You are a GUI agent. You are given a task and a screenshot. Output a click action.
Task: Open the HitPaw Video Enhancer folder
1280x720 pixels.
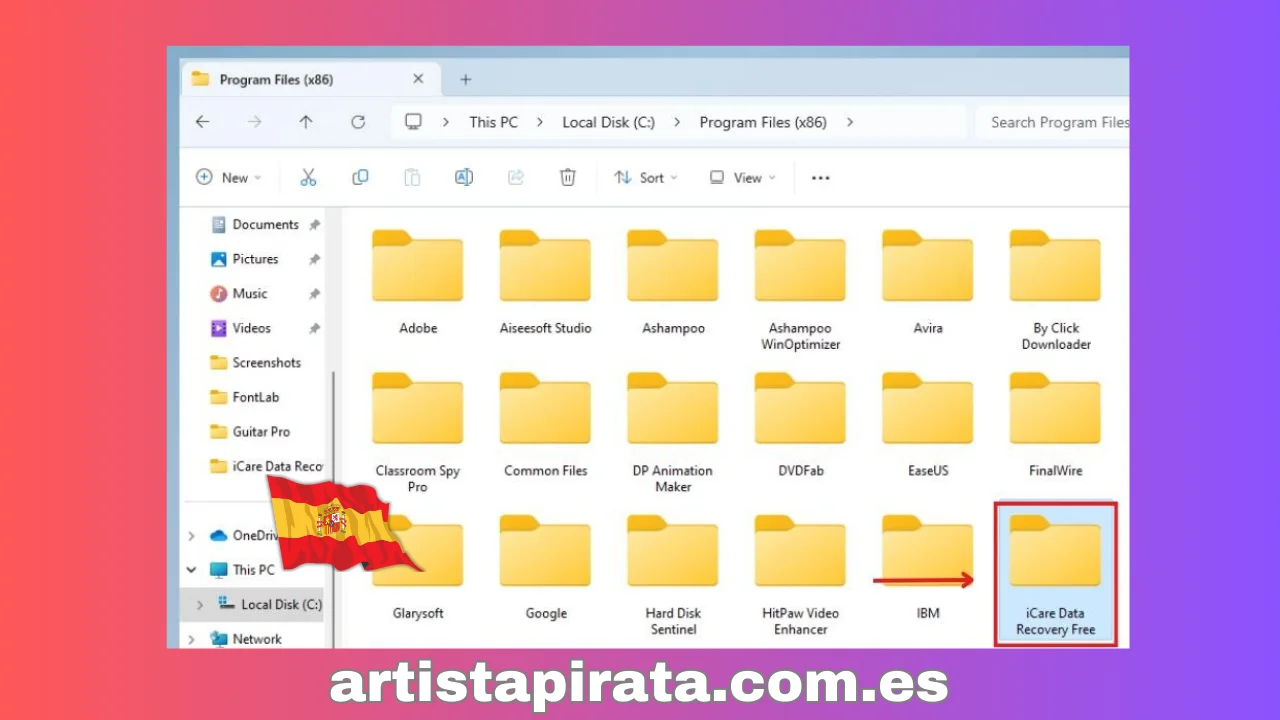point(800,575)
